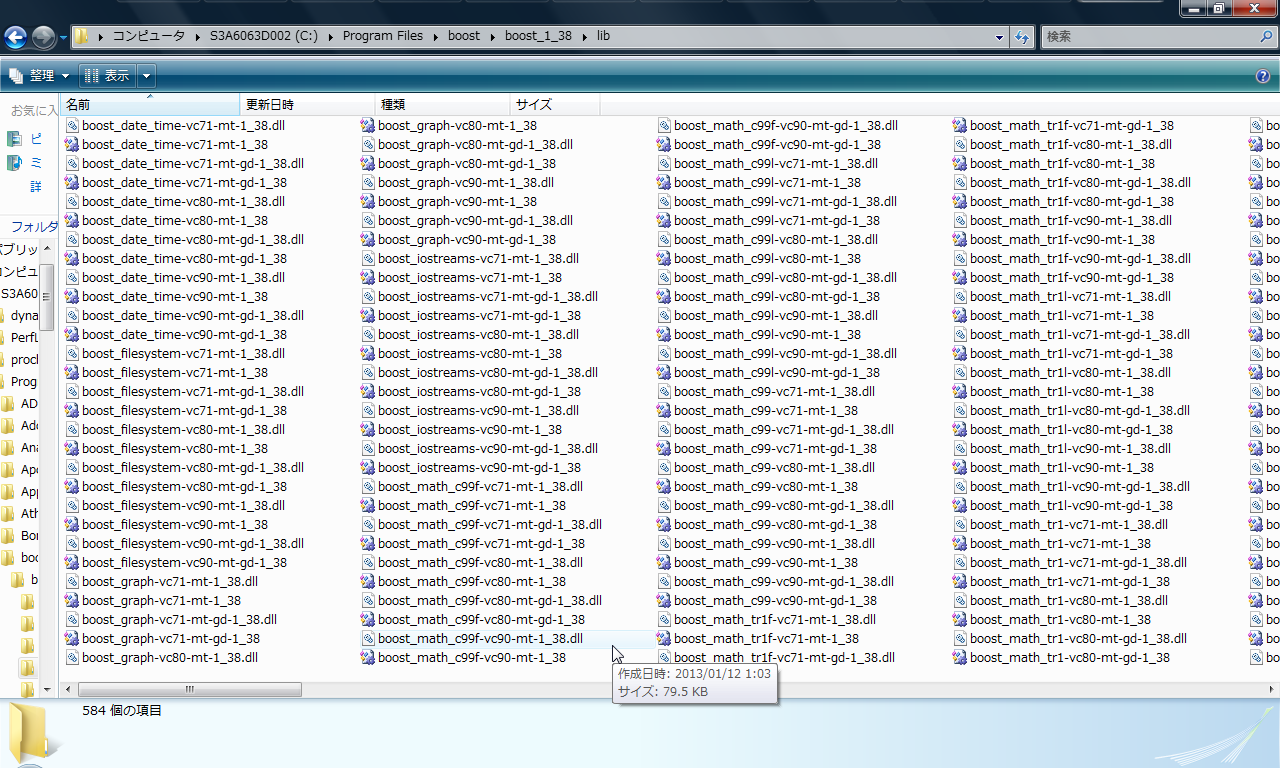Open the Help question mark icon
This screenshot has width=1280, height=768.
[x=1263, y=76]
